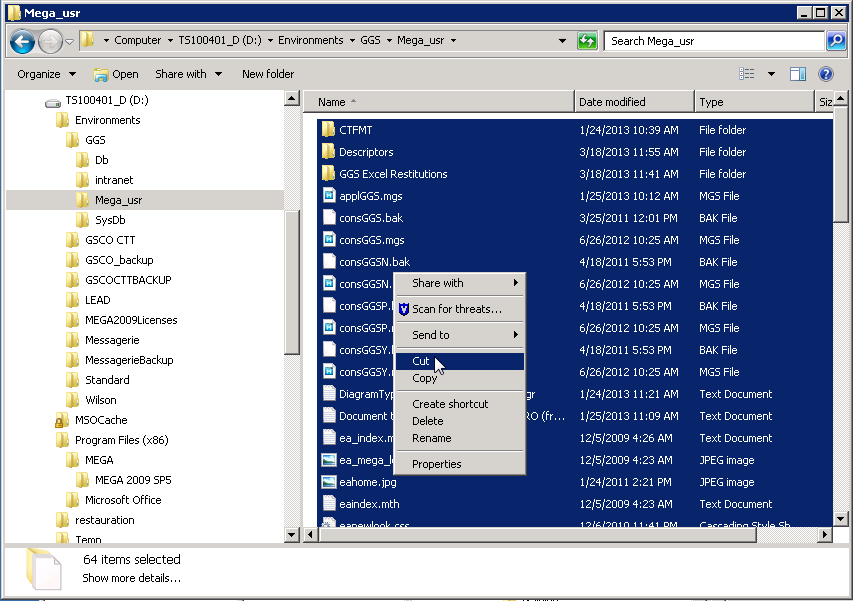This screenshot has width=853, height=601.
Task: Click the Help question mark icon
Action: [x=826, y=74]
